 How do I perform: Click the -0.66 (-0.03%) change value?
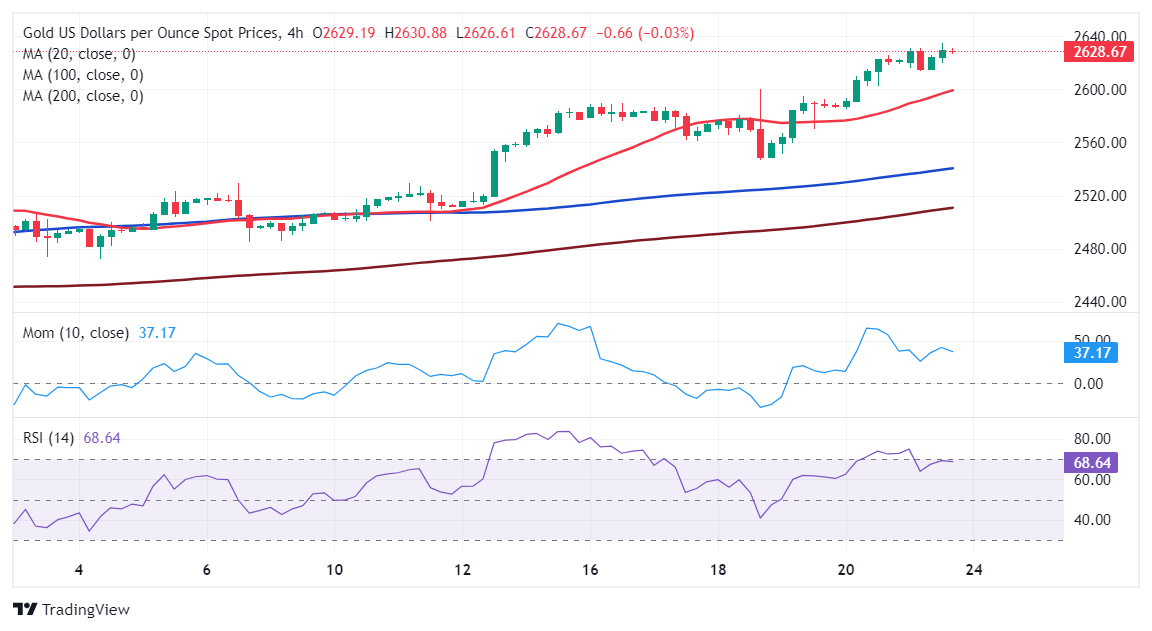[x=645, y=33]
